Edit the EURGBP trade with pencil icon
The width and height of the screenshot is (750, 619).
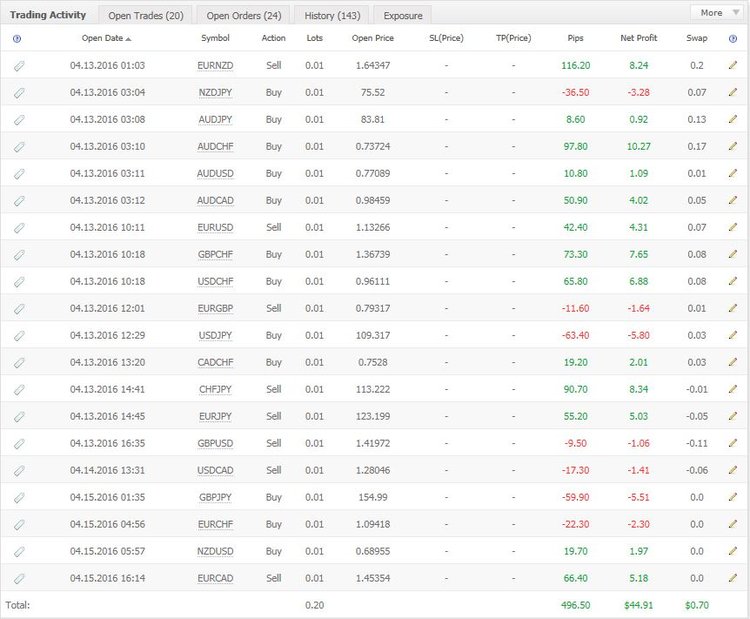(x=733, y=308)
